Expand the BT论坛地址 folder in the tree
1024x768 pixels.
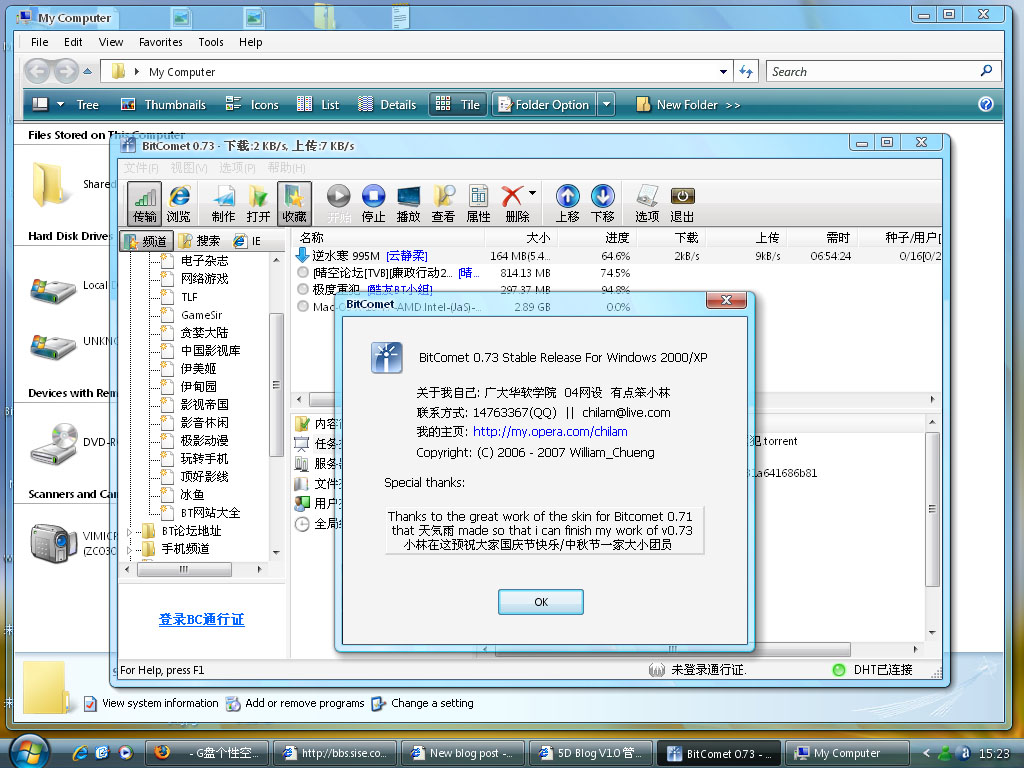pos(129,531)
